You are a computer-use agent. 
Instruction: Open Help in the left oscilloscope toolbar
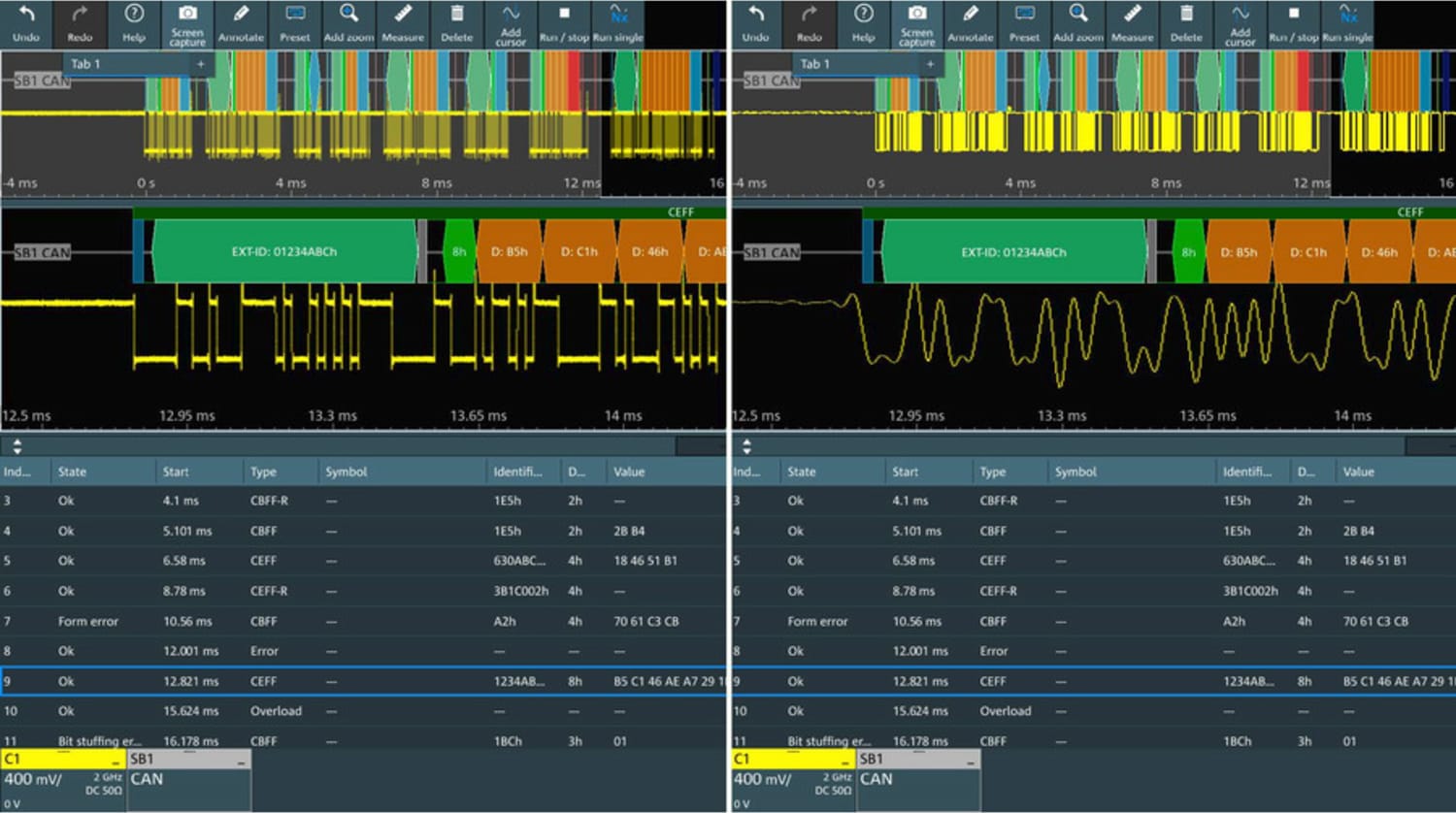click(x=134, y=24)
